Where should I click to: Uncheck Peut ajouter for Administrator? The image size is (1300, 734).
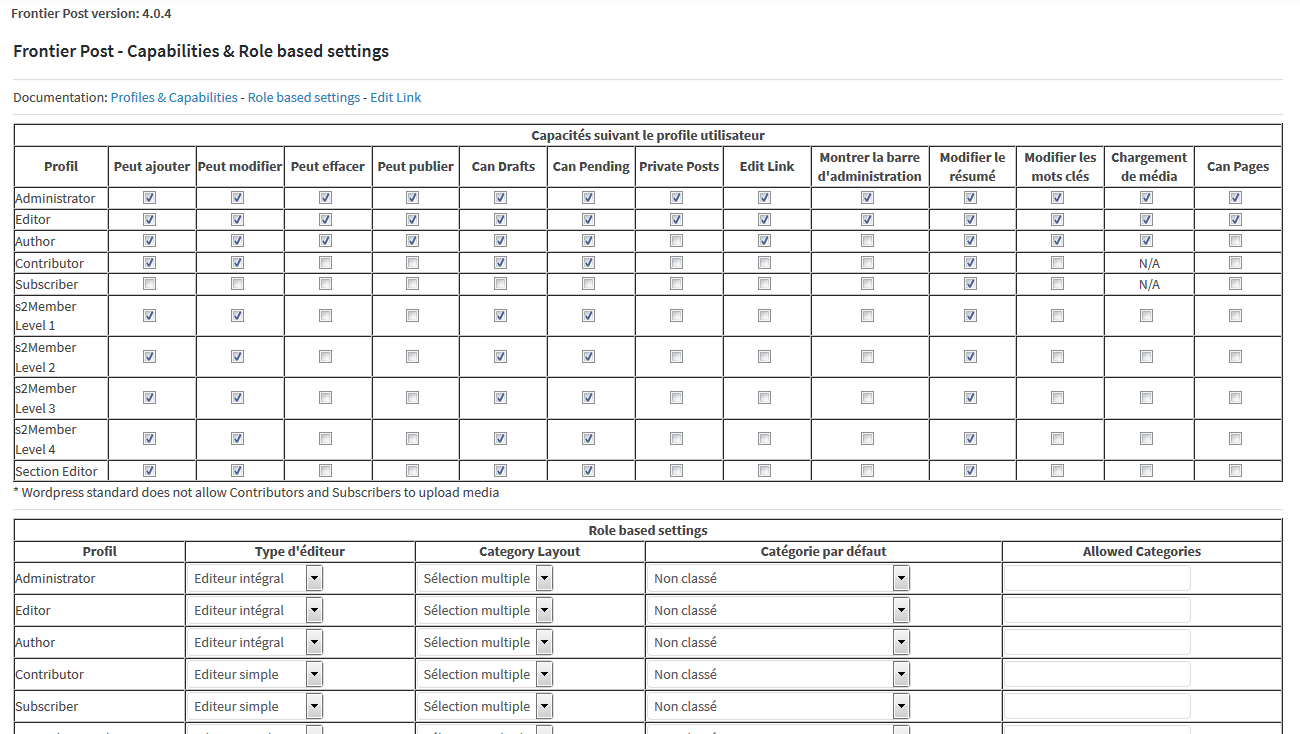tap(150, 198)
